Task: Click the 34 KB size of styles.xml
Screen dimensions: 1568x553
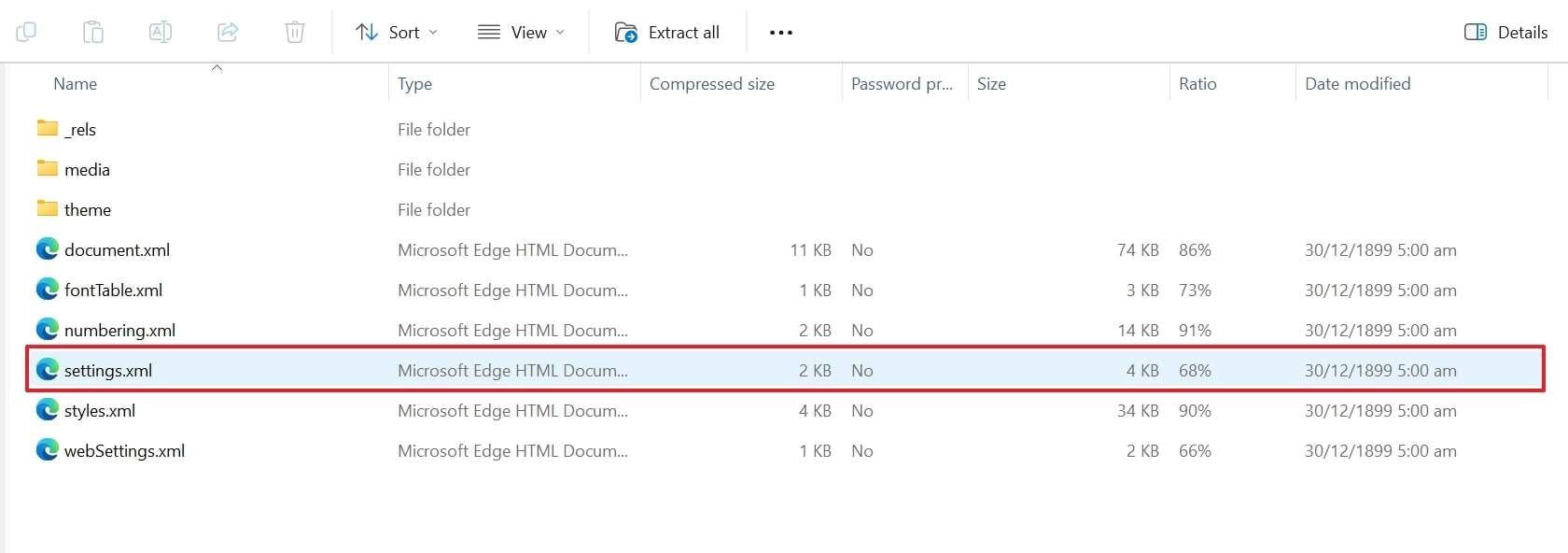Action: (x=1138, y=410)
